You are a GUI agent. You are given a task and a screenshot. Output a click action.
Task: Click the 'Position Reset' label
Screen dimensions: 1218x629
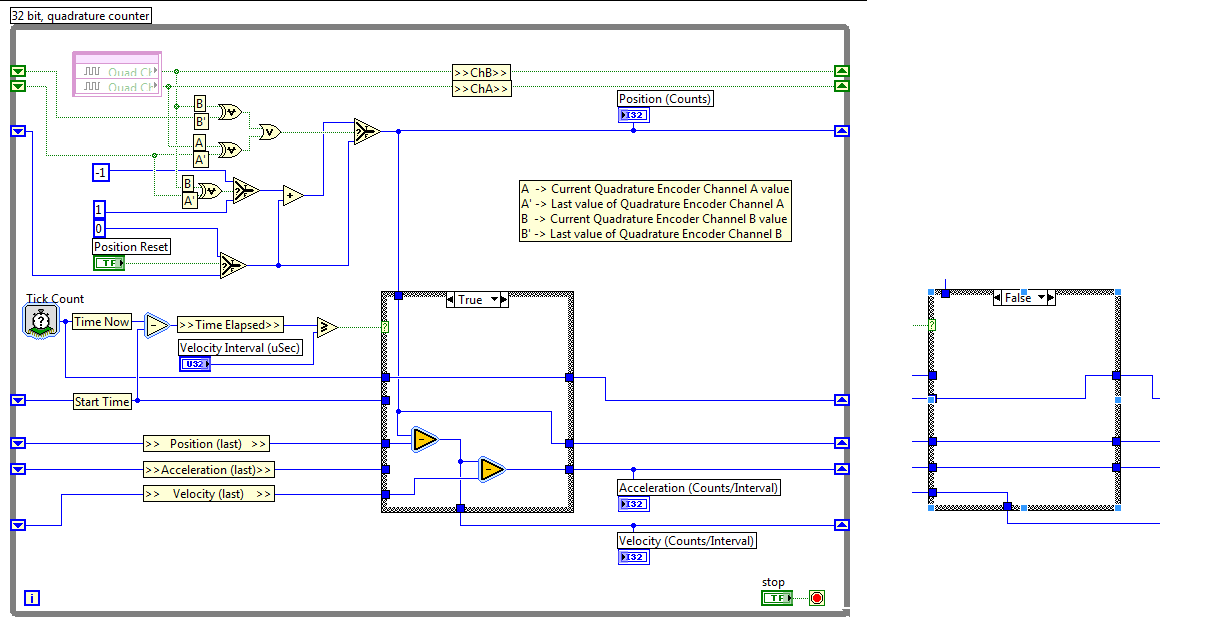[132, 247]
